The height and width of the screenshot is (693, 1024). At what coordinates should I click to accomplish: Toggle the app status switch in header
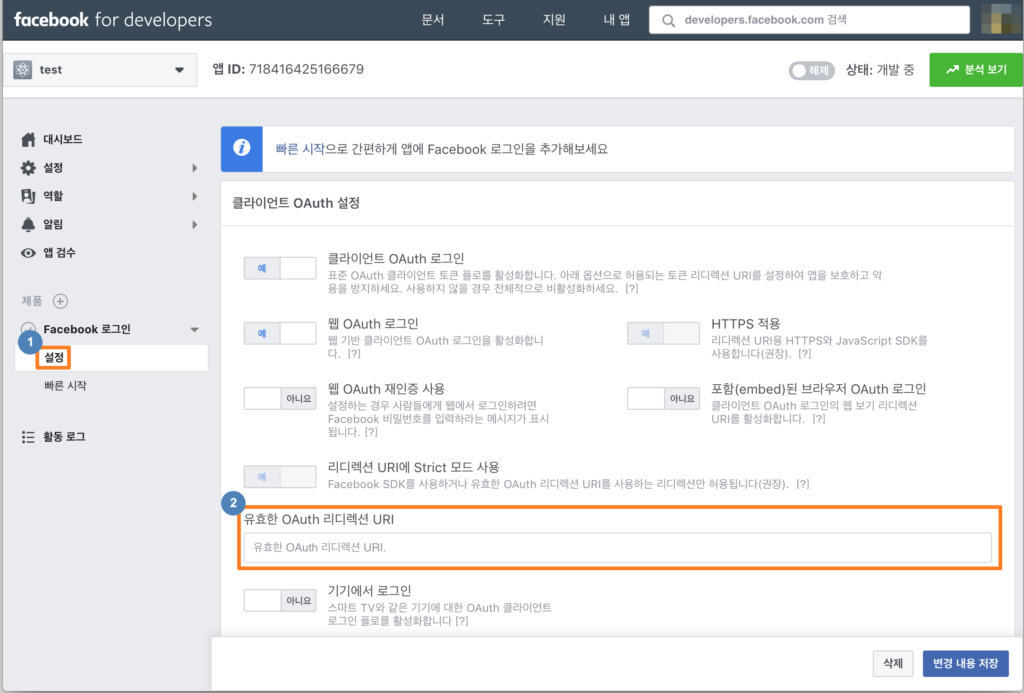tap(810, 70)
